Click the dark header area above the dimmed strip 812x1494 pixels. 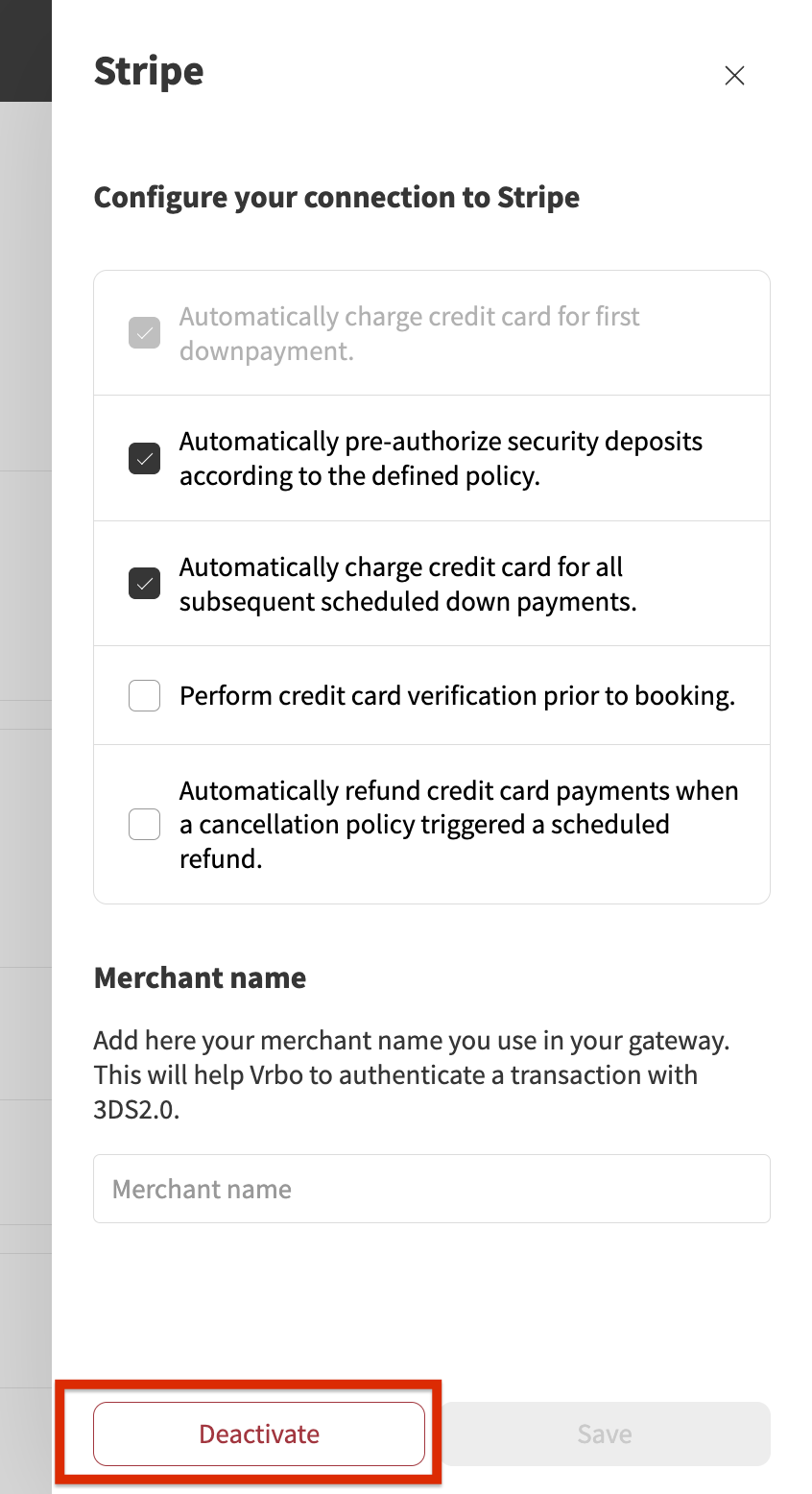[25, 50]
